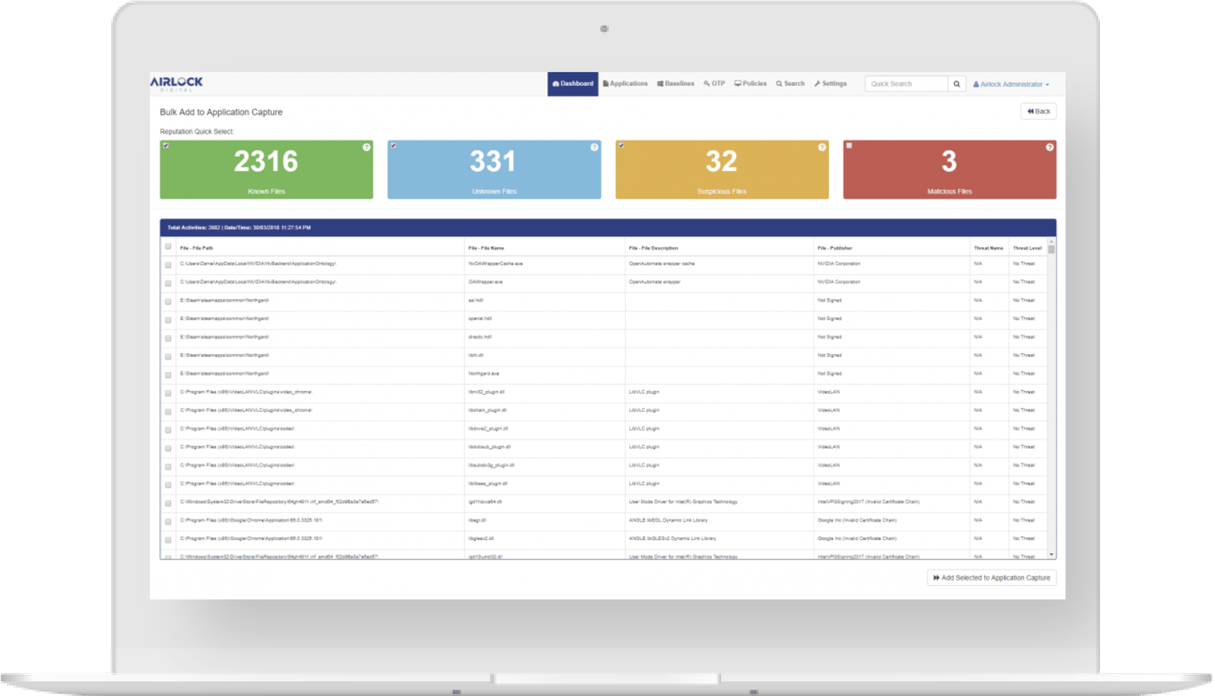Viewport: 1215px width, 696px height.
Task: Select the red Malicious Files card
Action: tap(950, 169)
